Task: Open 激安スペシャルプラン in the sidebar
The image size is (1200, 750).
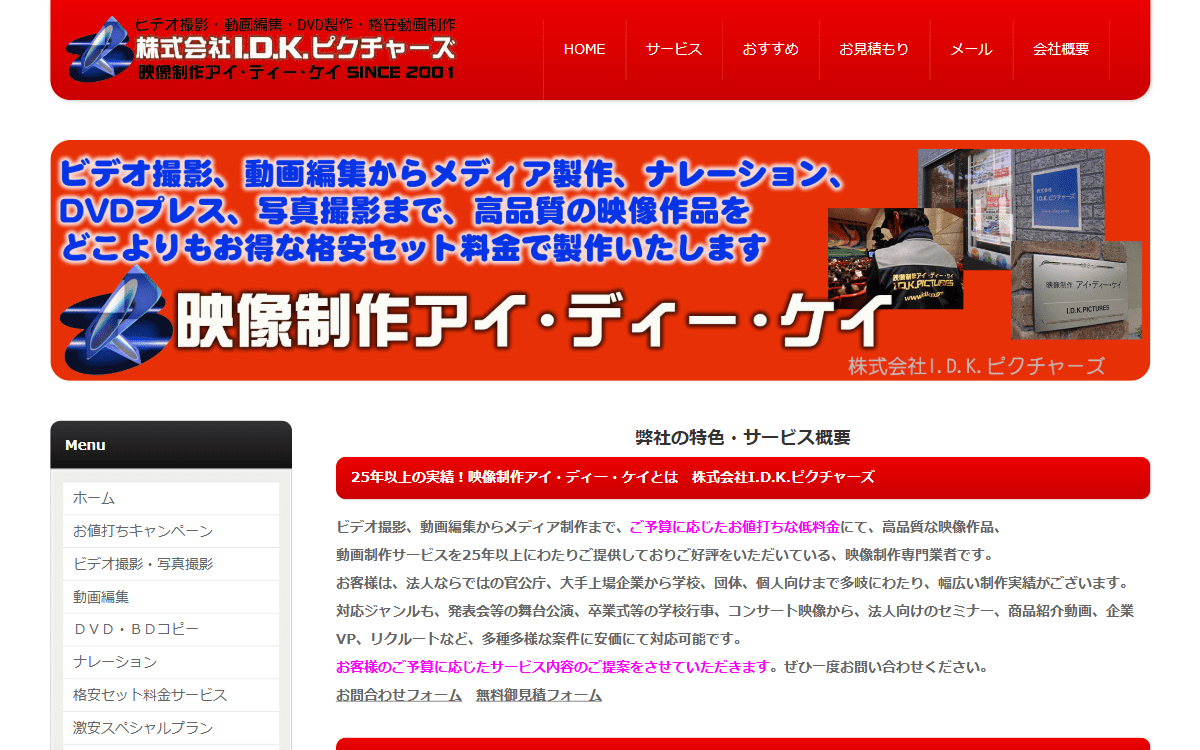Action: coord(171,728)
